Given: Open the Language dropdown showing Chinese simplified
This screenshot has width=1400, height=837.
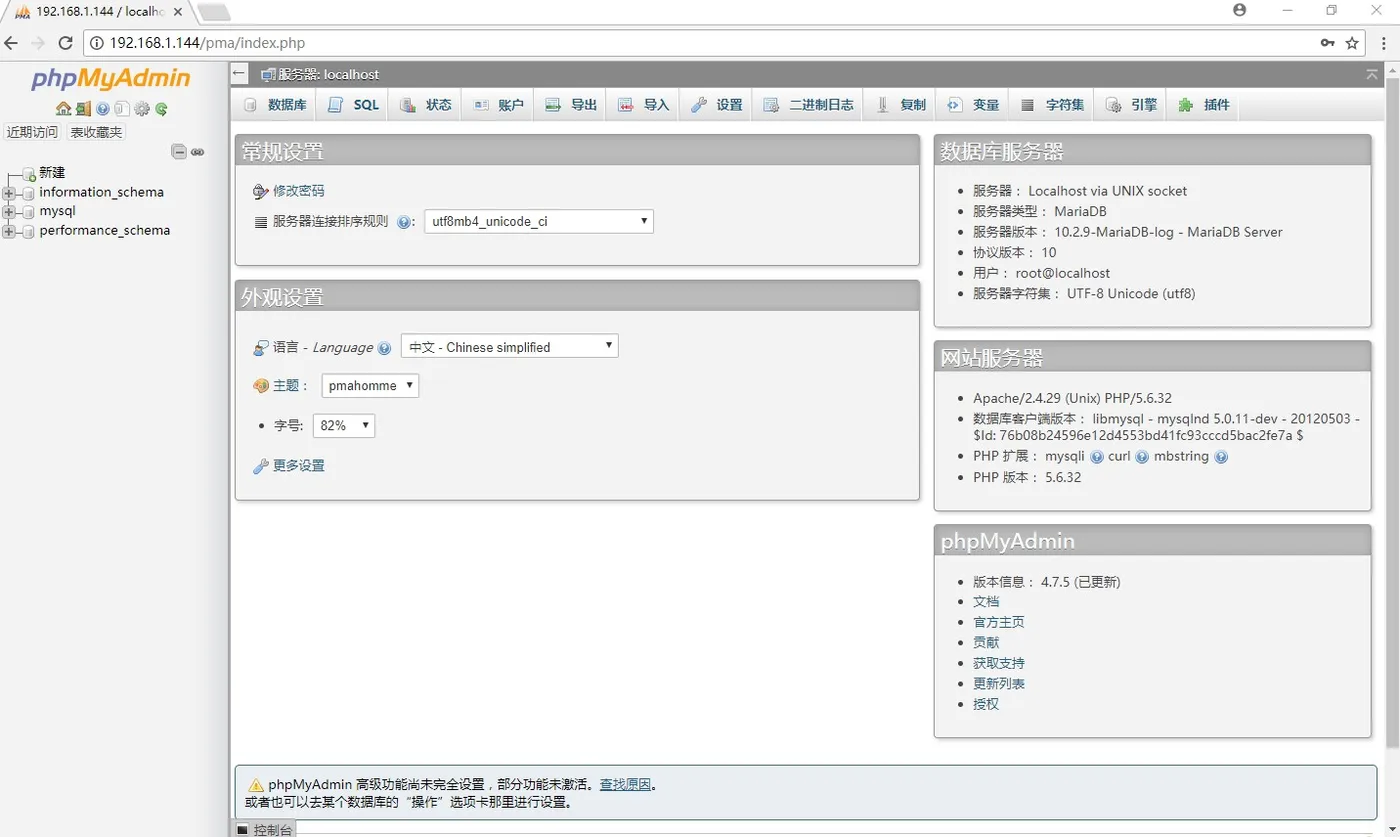Looking at the screenshot, I should click(x=509, y=346).
